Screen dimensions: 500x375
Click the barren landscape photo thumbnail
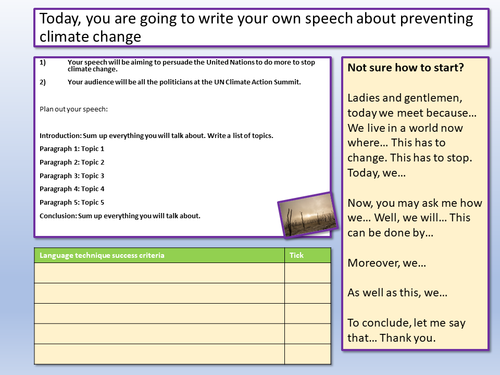coord(308,215)
